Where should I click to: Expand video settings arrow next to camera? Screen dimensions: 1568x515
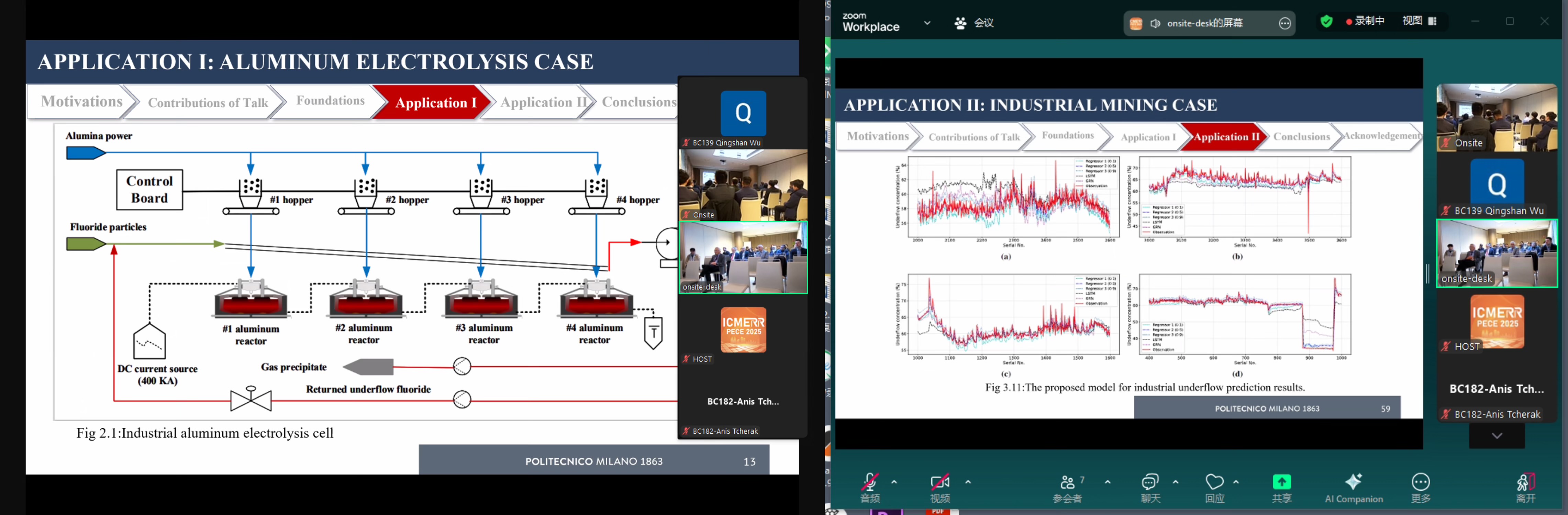point(968,482)
